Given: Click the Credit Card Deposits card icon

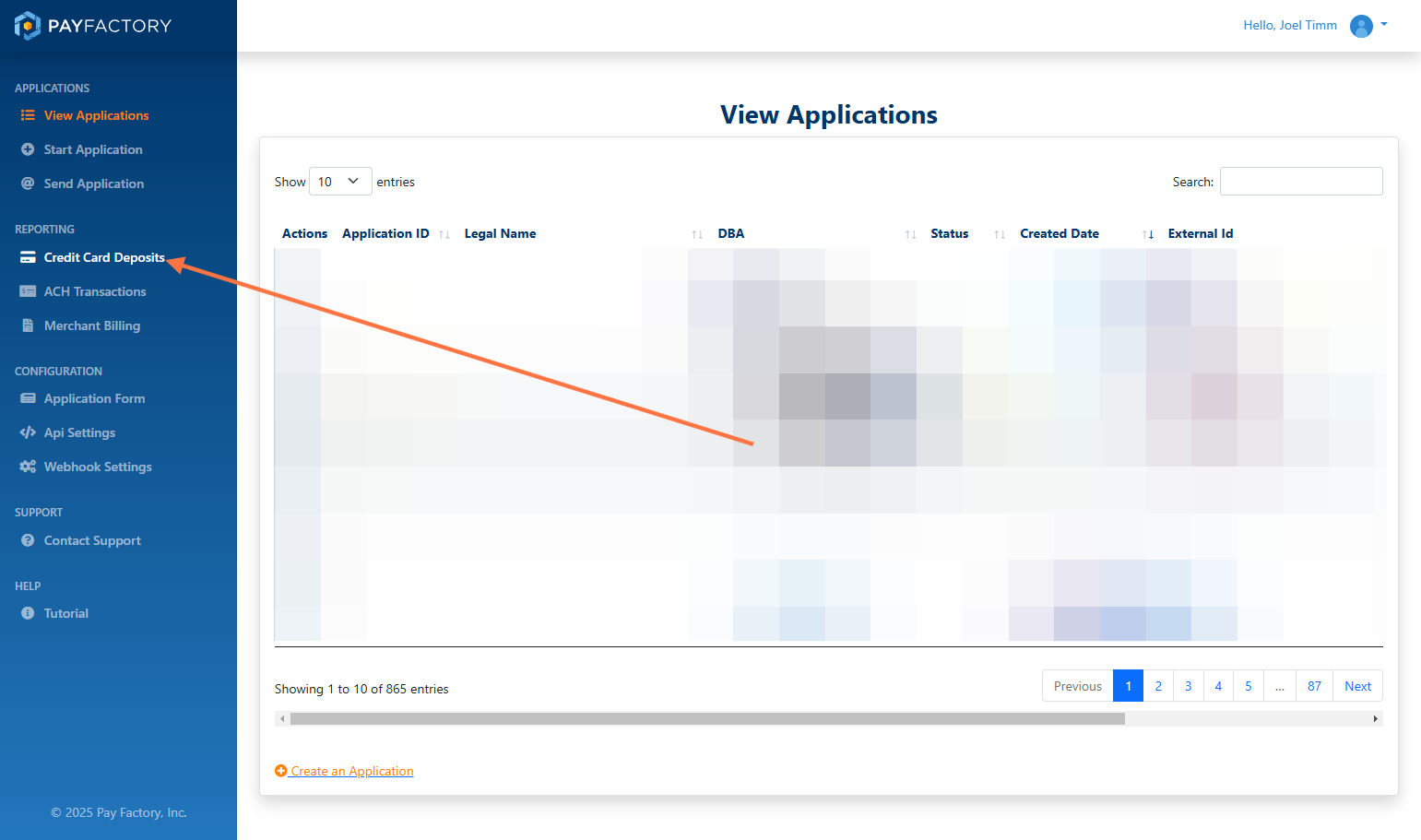Looking at the screenshot, I should coord(28,257).
